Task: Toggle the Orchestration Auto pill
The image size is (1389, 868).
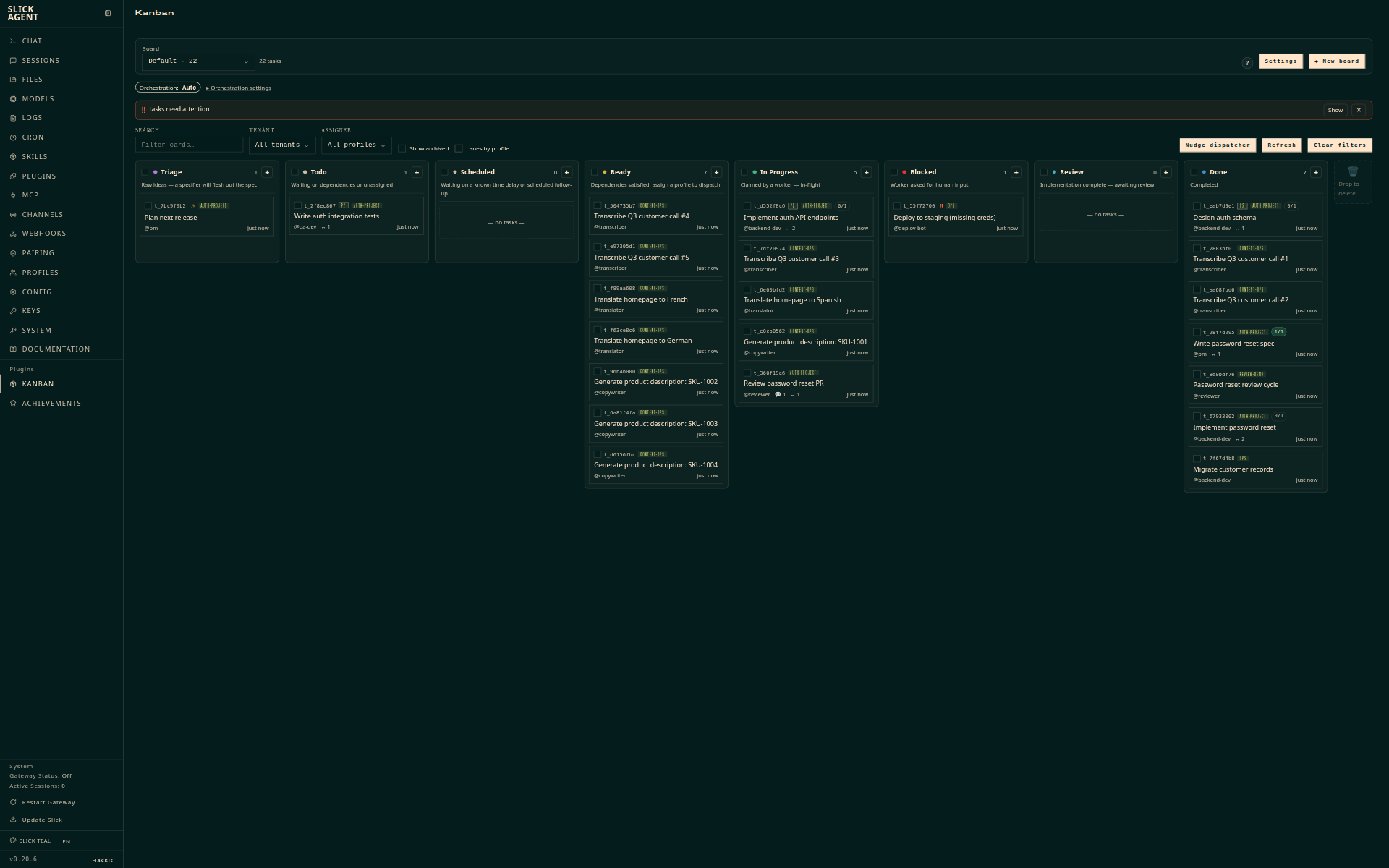Action: (x=168, y=88)
